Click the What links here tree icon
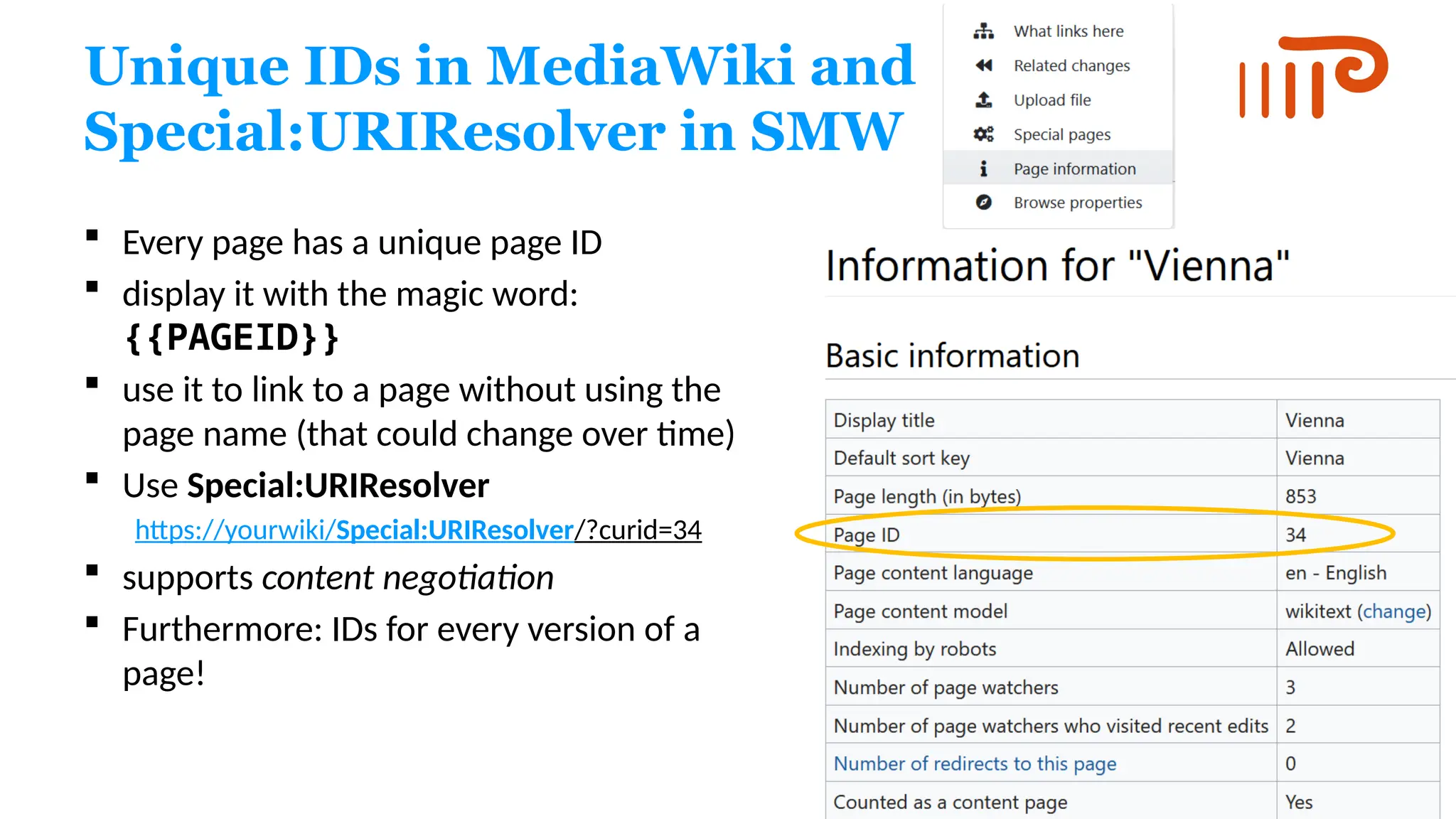The image size is (1456, 819). 984,31
